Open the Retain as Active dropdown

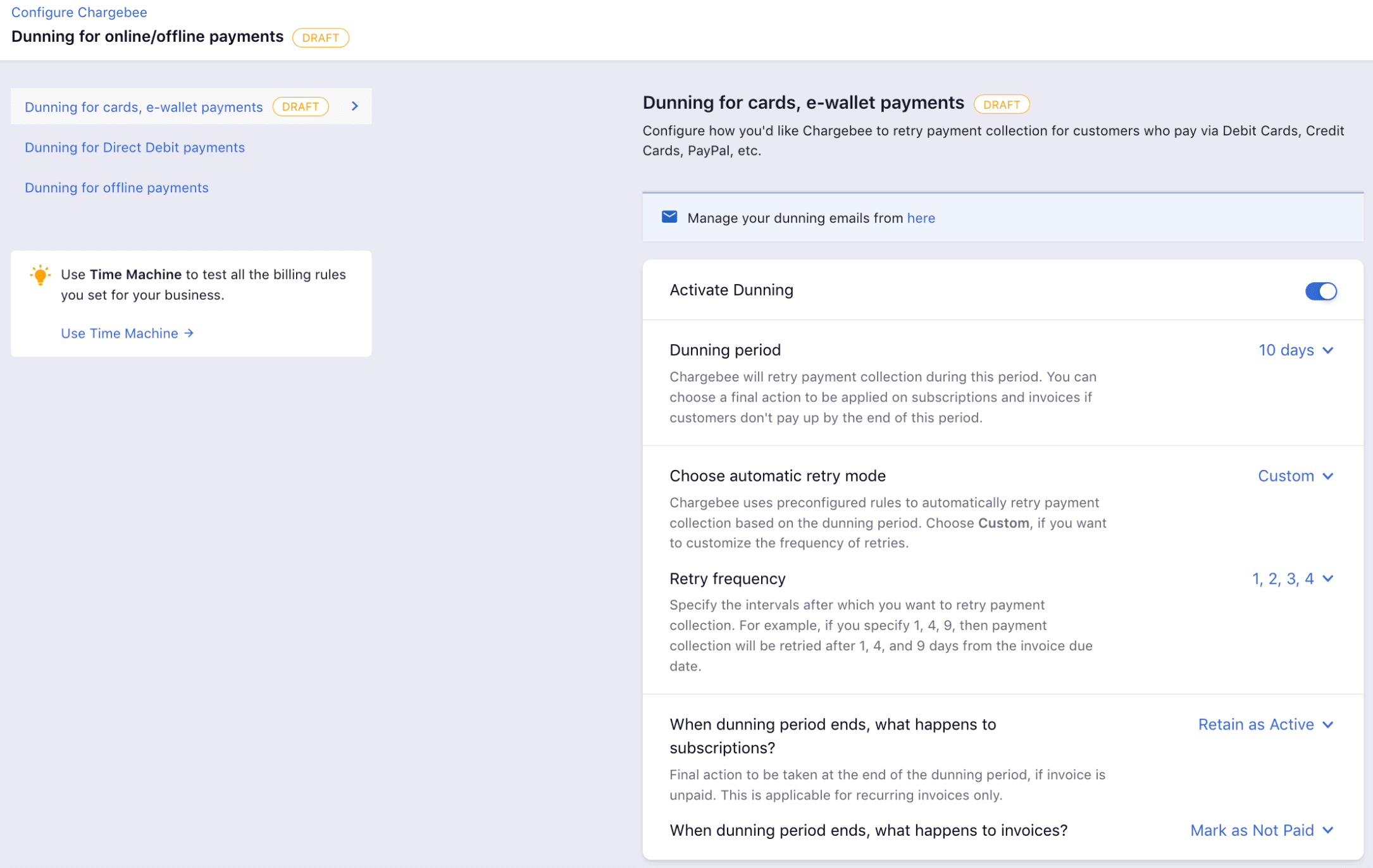(x=1266, y=724)
